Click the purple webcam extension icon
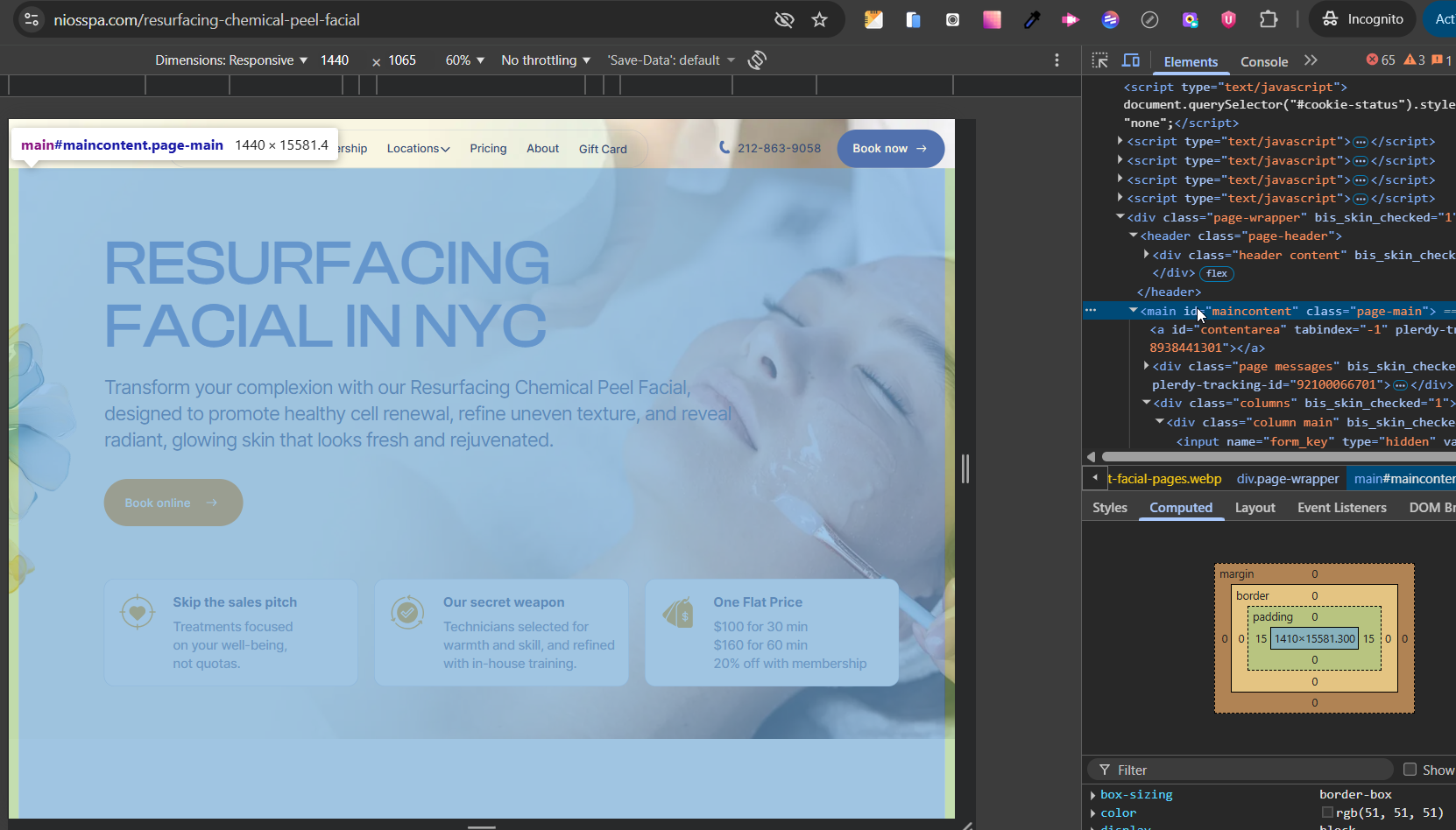This screenshot has height=830, width=1456. (x=1189, y=19)
